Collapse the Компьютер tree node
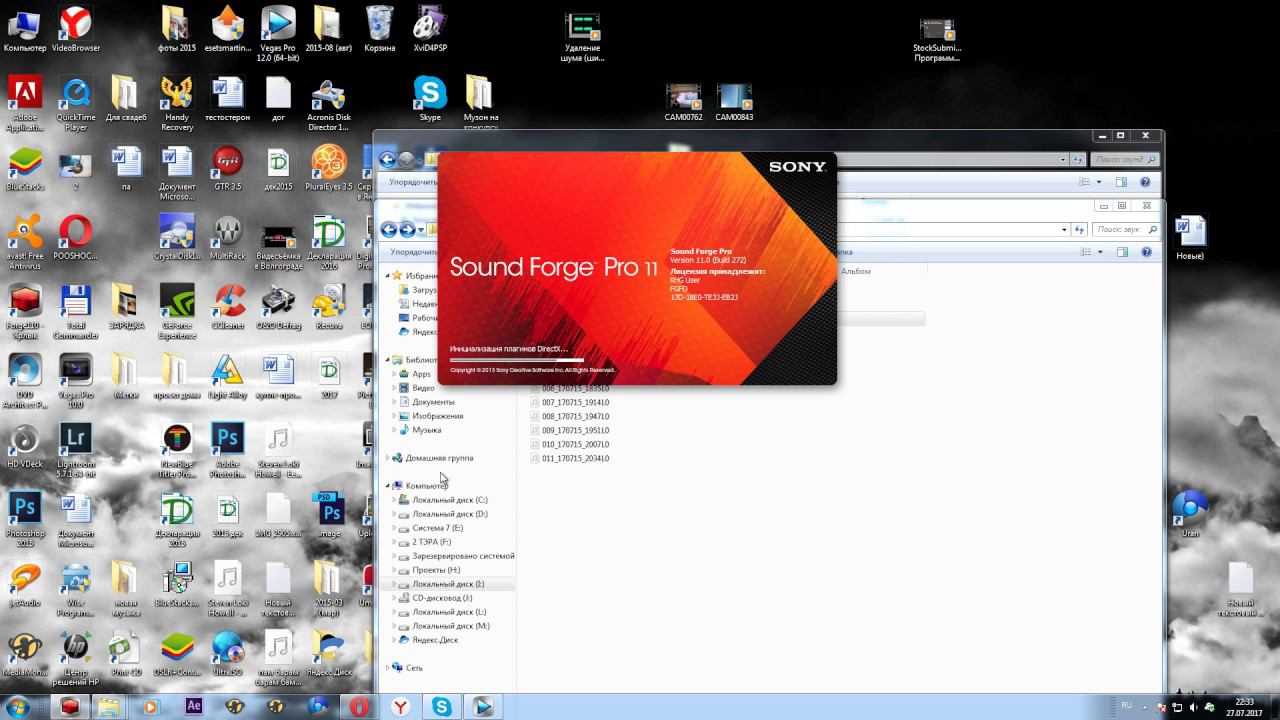1280x720 pixels. click(388, 486)
